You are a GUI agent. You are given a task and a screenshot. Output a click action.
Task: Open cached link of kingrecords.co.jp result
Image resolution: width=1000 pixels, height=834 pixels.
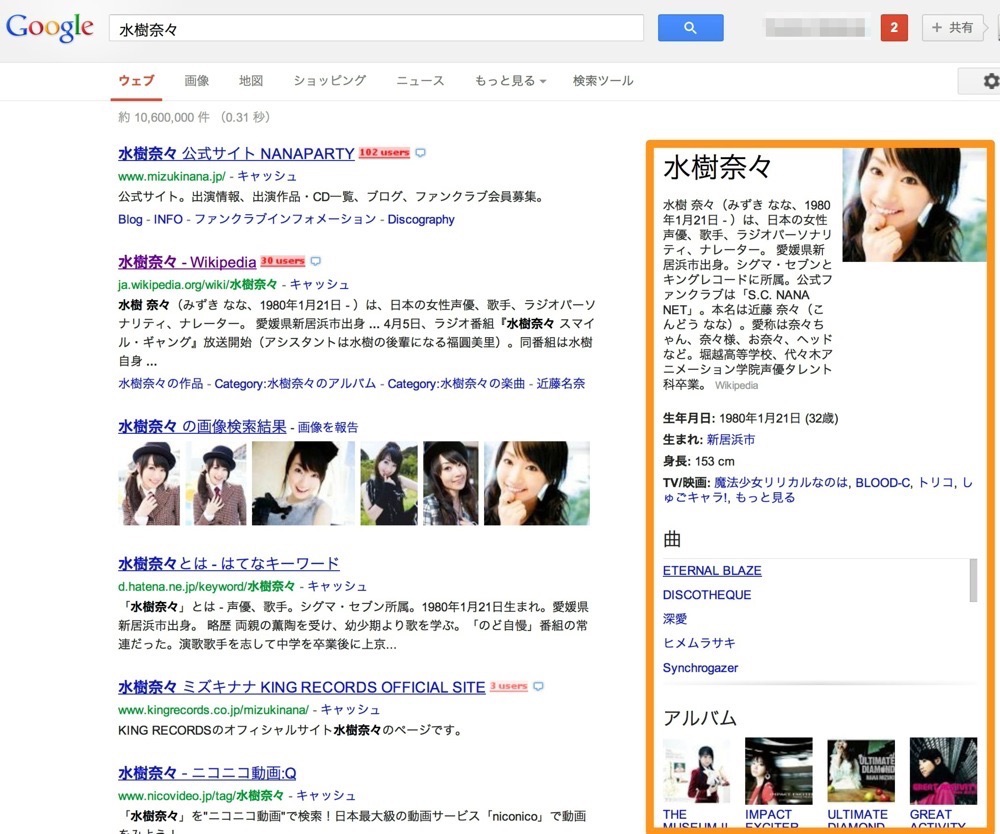(350, 710)
